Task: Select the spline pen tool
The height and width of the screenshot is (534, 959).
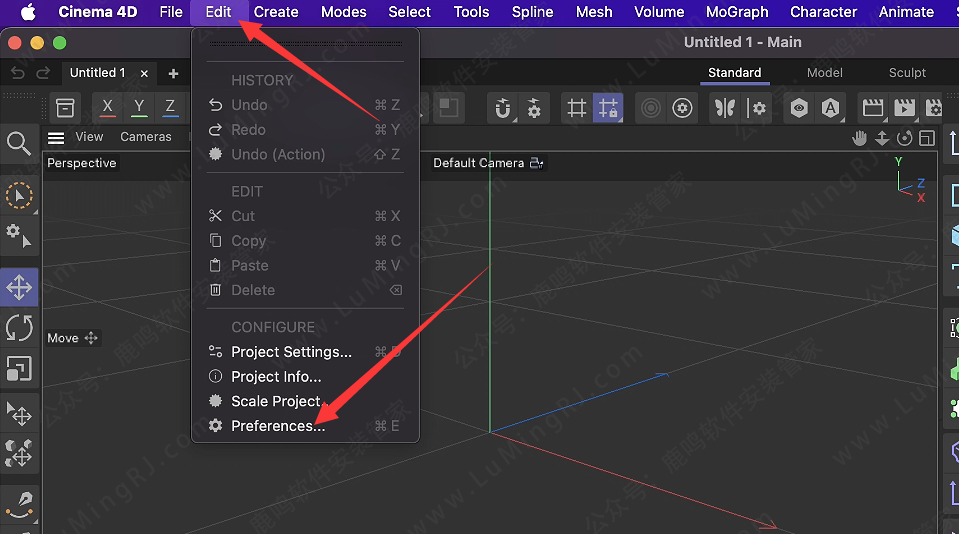Action: point(19,505)
